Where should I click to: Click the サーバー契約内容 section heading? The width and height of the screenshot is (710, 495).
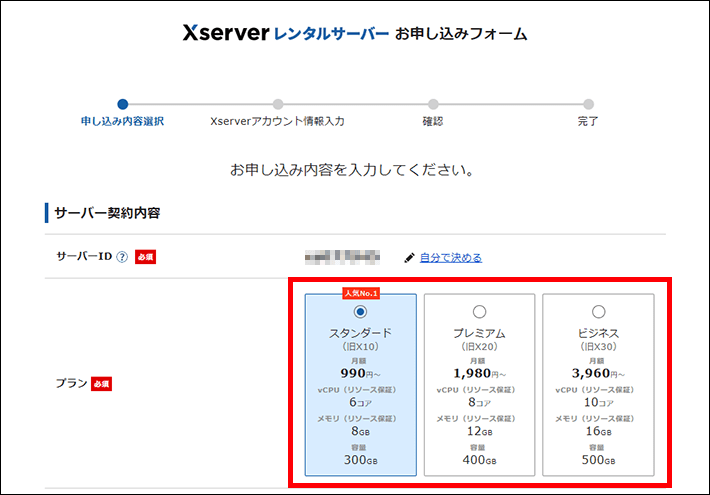click(107, 213)
